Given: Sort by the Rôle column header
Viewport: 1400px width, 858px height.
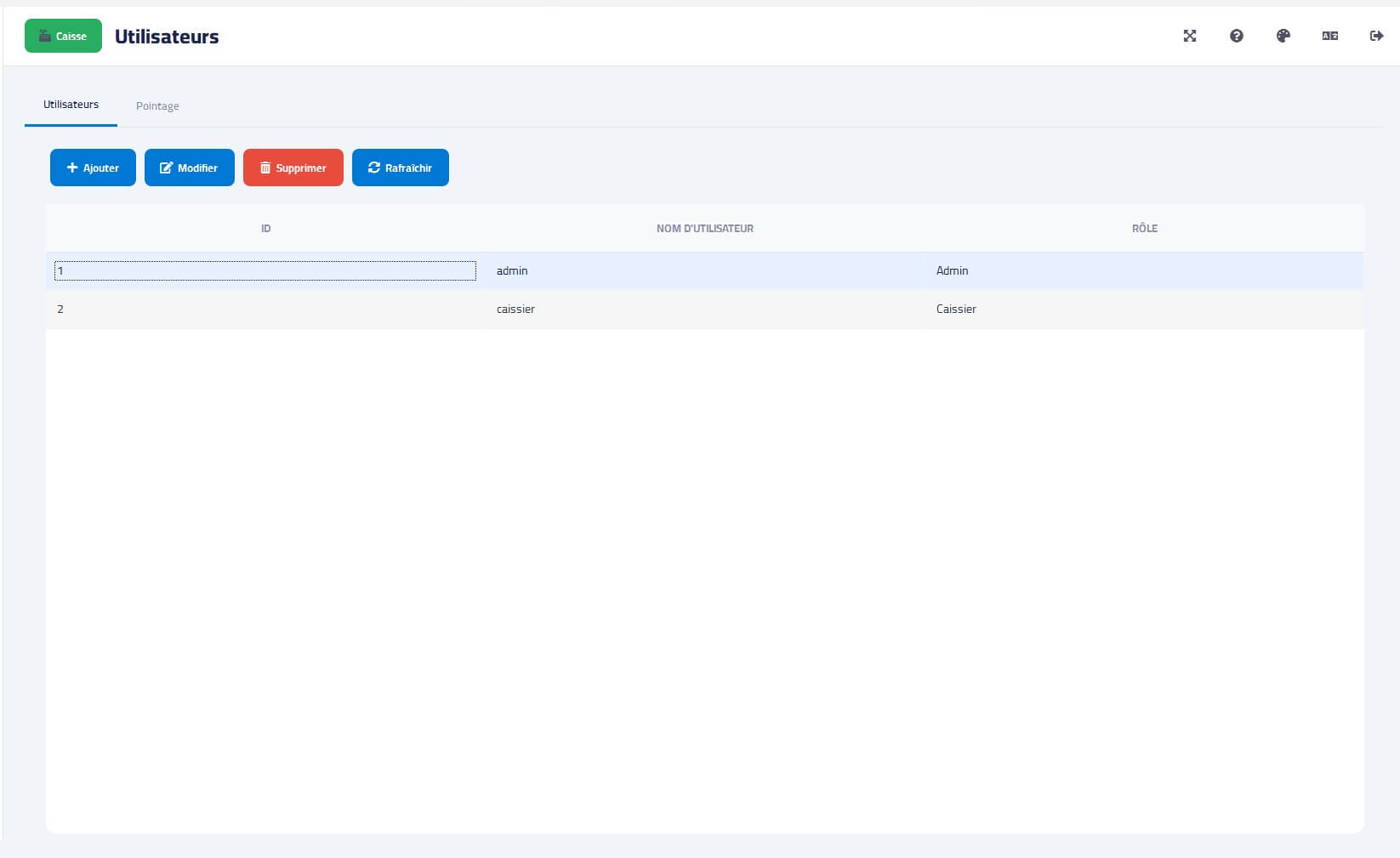Looking at the screenshot, I should point(1144,228).
